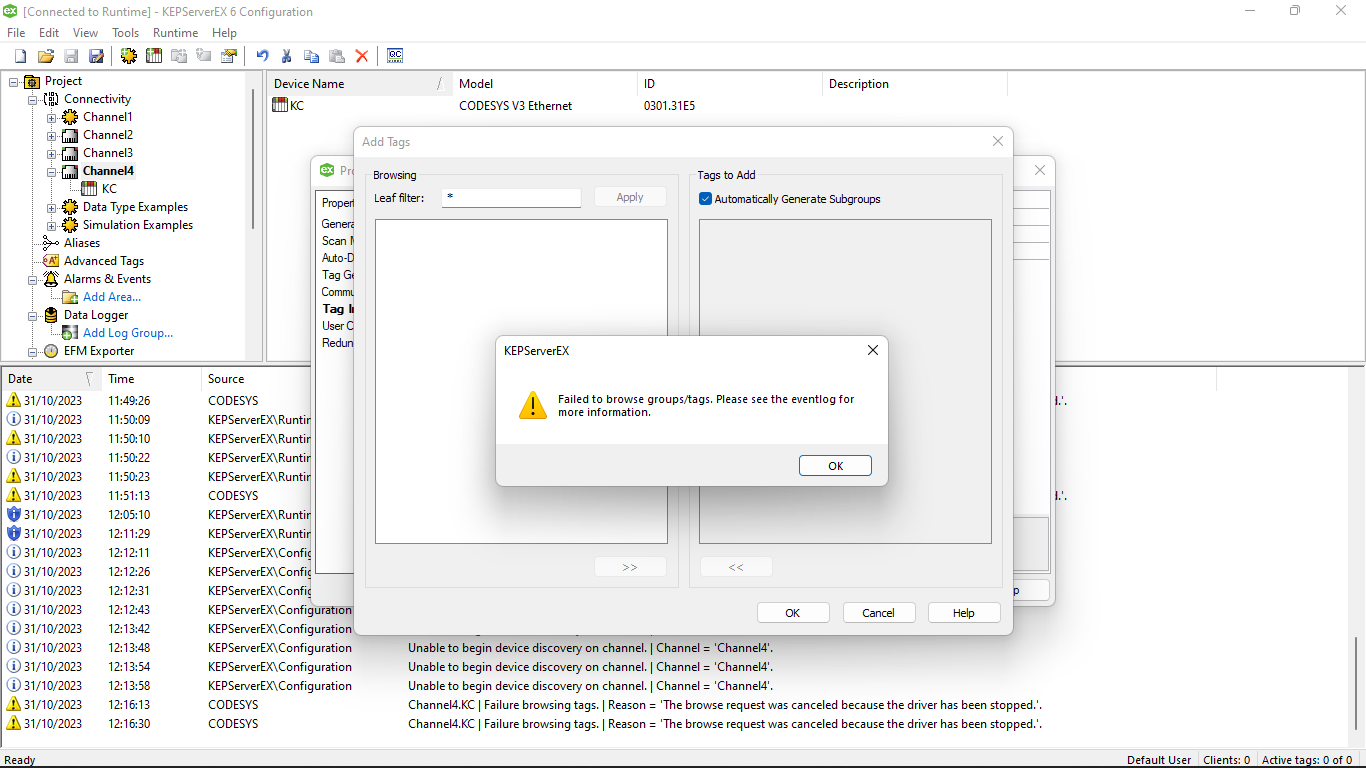
Task: Click Apply next to the leaf filter
Action: (x=630, y=197)
